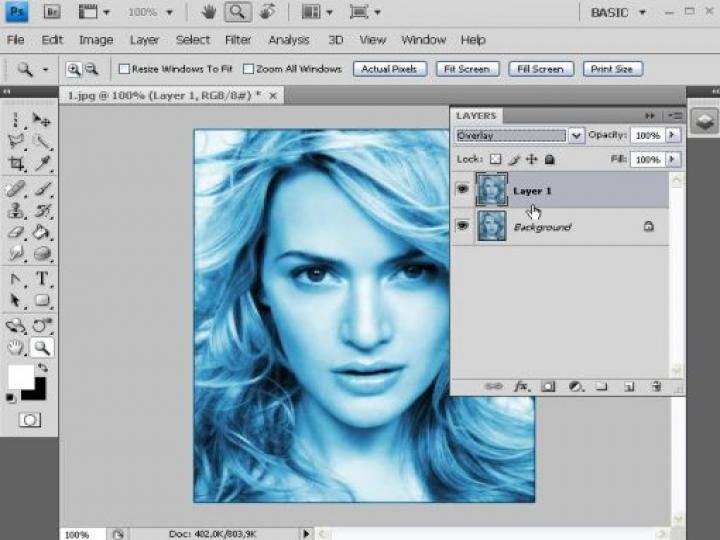Viewport: 720px width, 540px height.
Task: Toggle Quick Mask mode
Action: [x=30, y=420]
